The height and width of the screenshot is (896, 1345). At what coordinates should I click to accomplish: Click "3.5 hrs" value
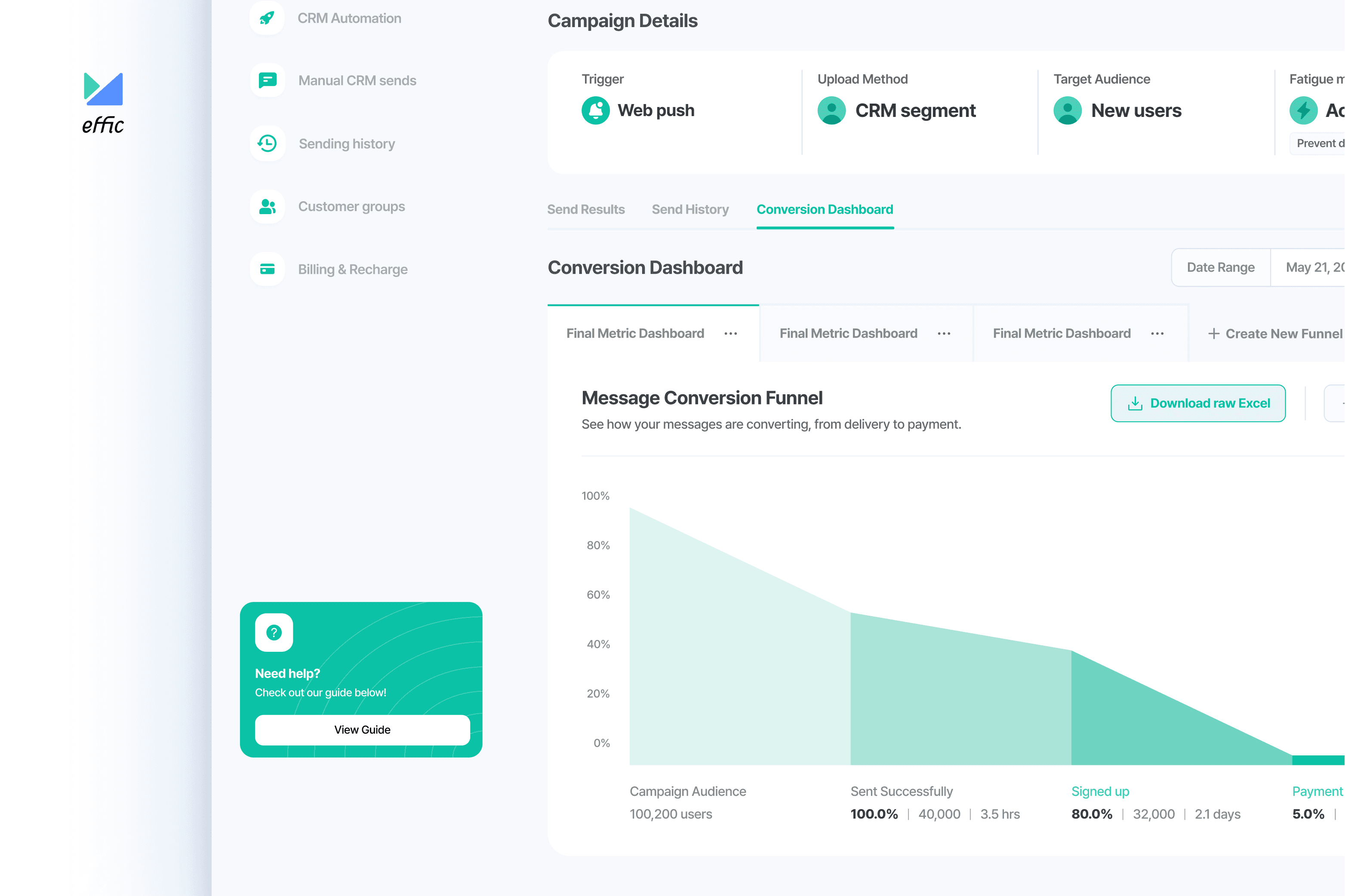coord(1000,814)
